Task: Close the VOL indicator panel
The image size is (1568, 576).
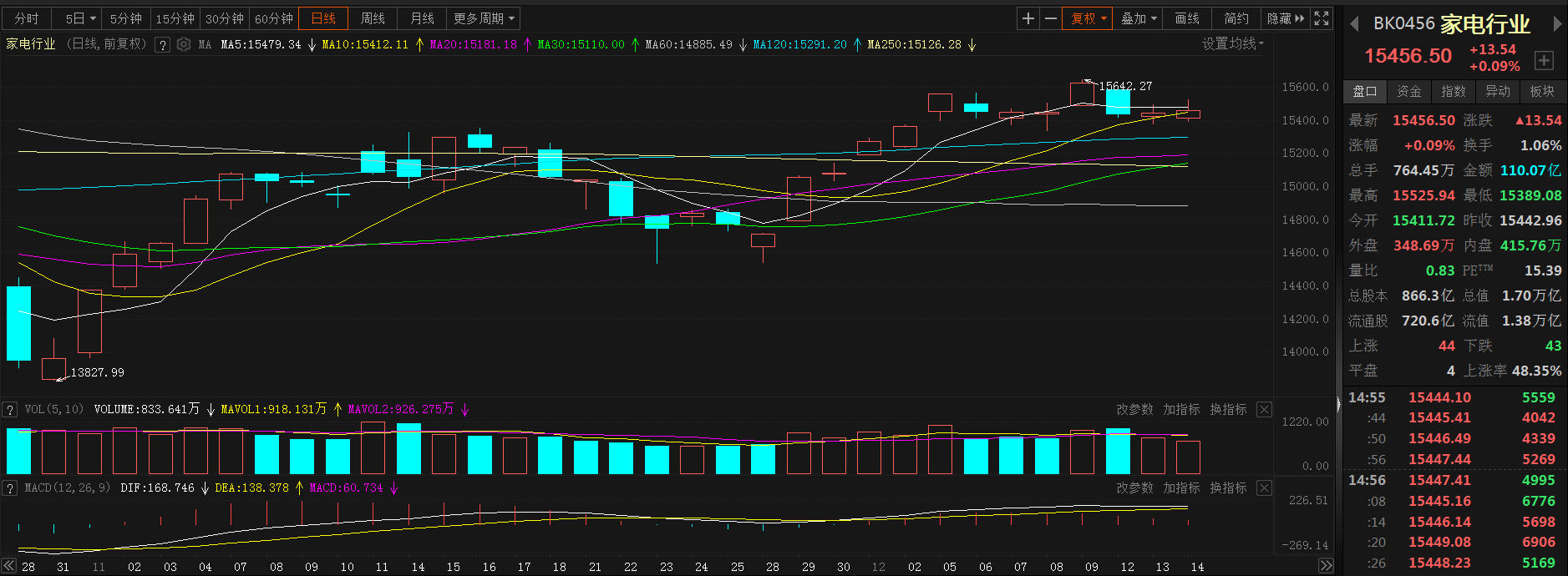Action: [1264, 409]
